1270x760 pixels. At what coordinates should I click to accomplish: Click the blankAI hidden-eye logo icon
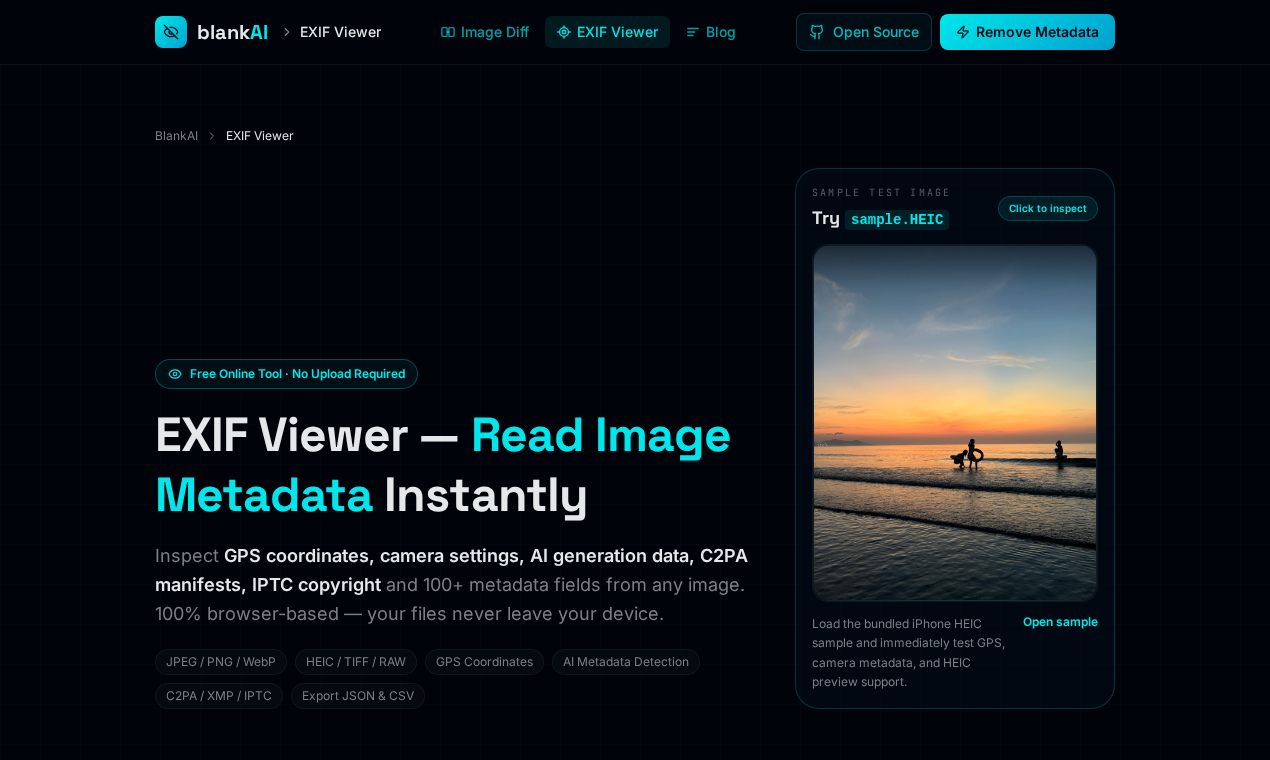[x=170, y=31]
